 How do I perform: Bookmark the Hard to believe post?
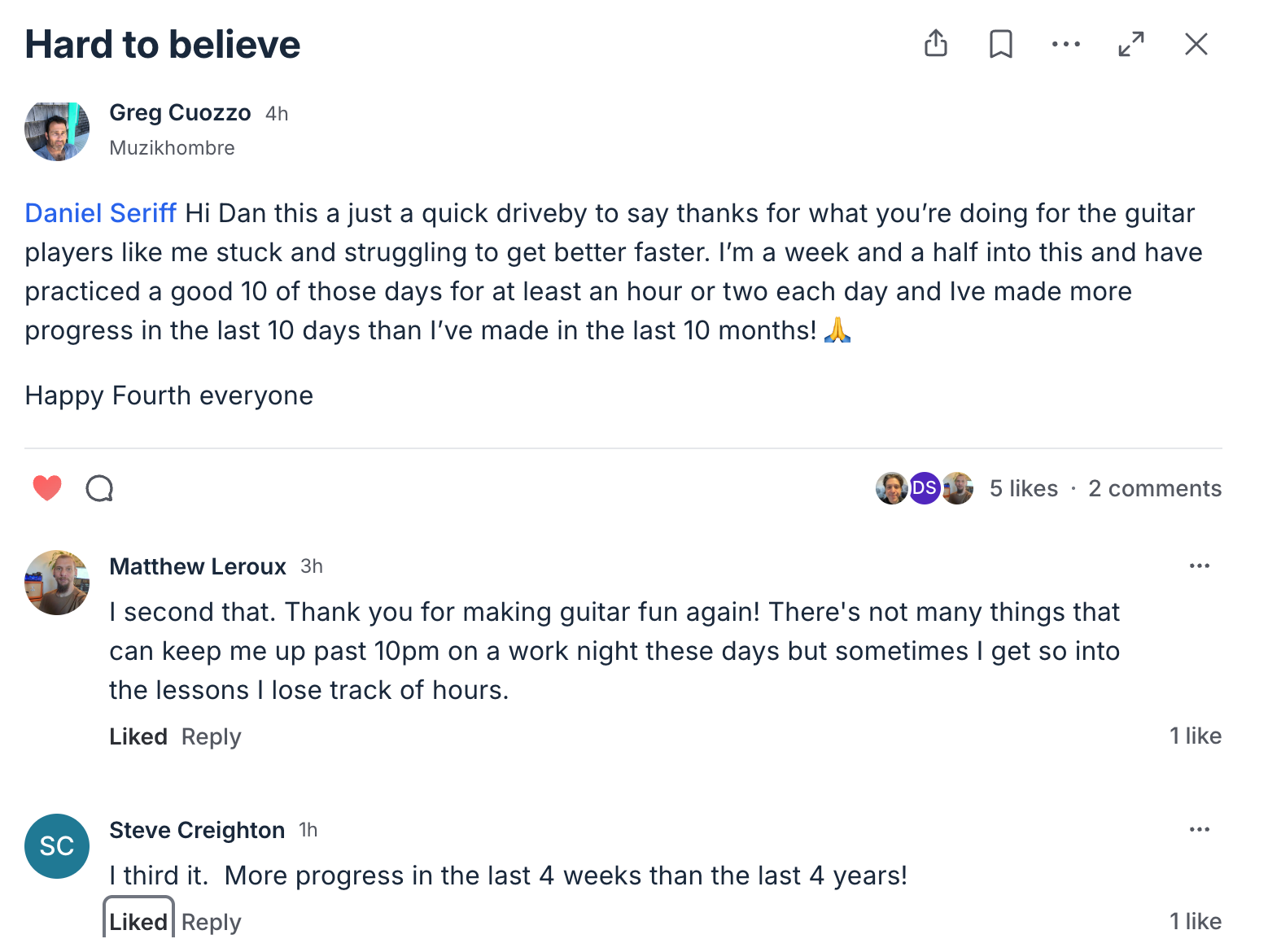pos(1000,44)
